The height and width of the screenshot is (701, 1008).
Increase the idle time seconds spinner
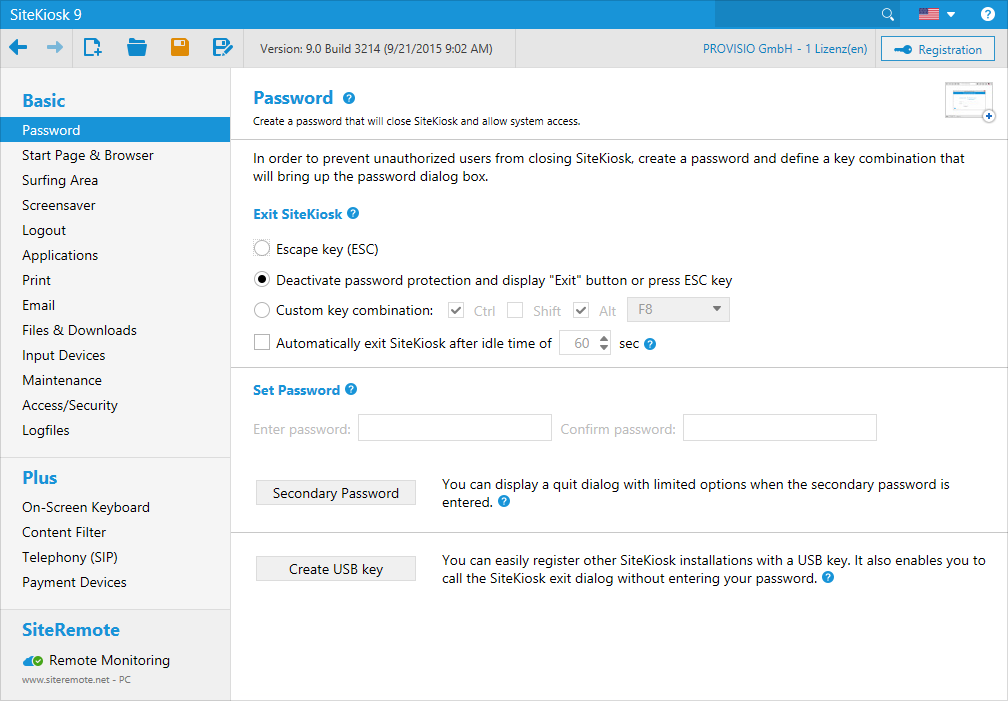coord(604,338)
